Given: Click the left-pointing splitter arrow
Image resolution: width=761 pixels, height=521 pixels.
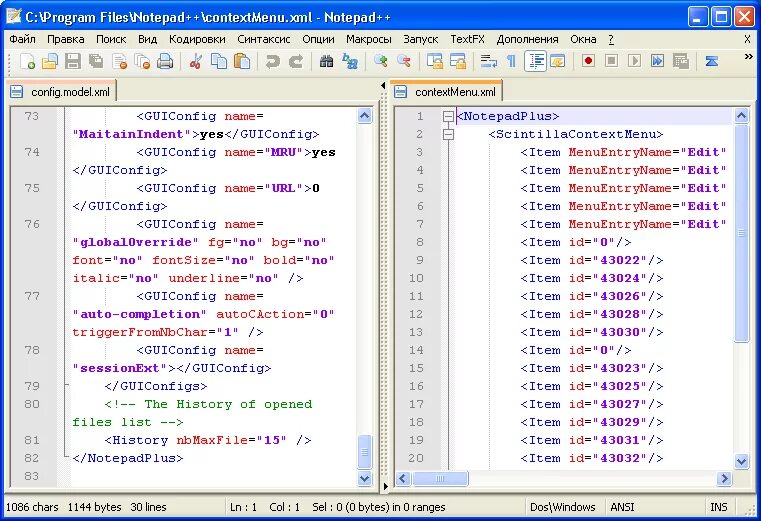Looking at the screenshot, I should coord(383,85).
